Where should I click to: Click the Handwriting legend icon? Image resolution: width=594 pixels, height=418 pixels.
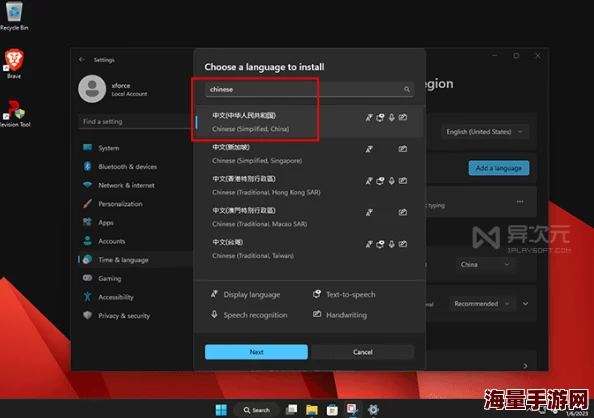(317, 314)
